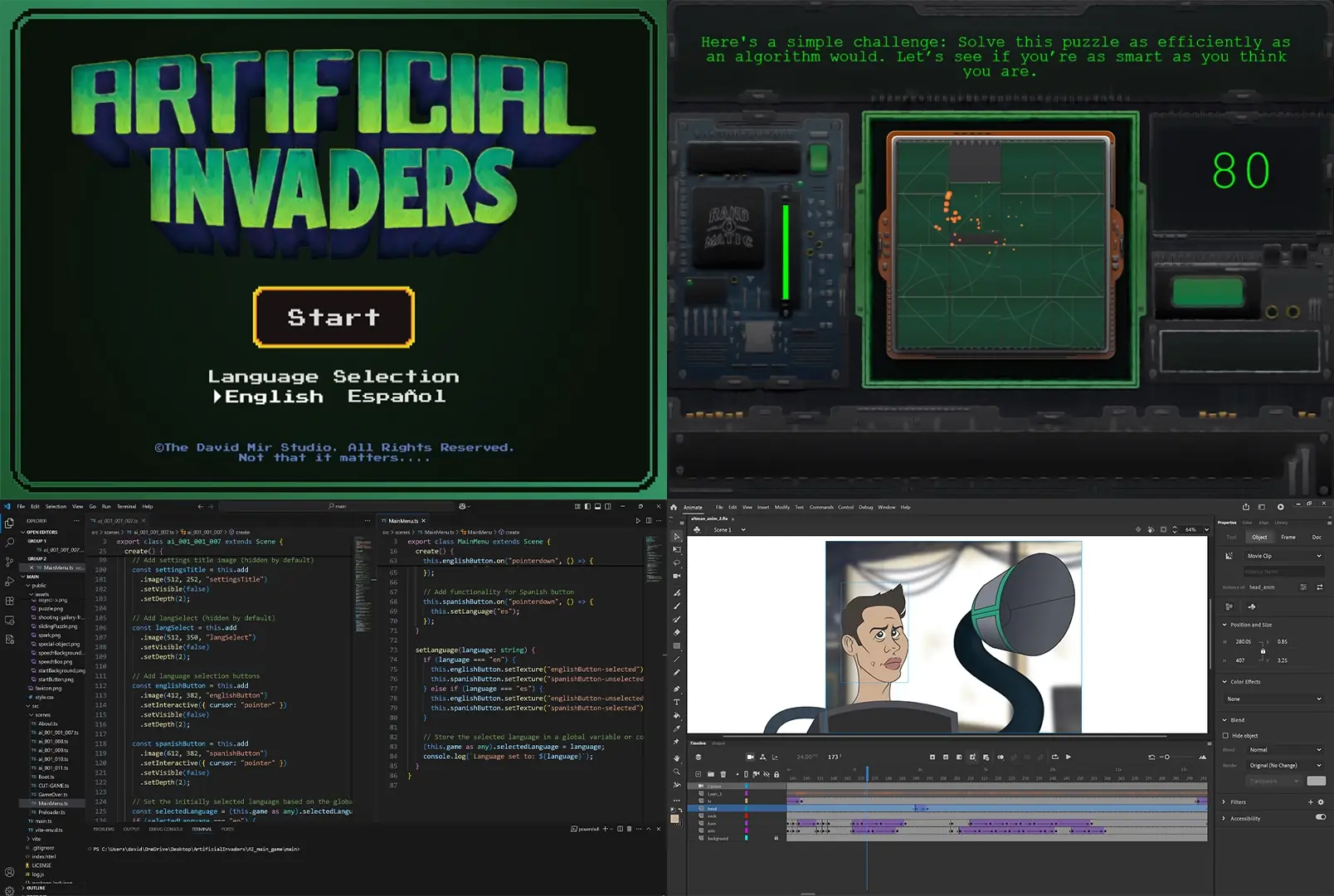
Task: Delete the selected timeline layer
Action: coord(723,774)
